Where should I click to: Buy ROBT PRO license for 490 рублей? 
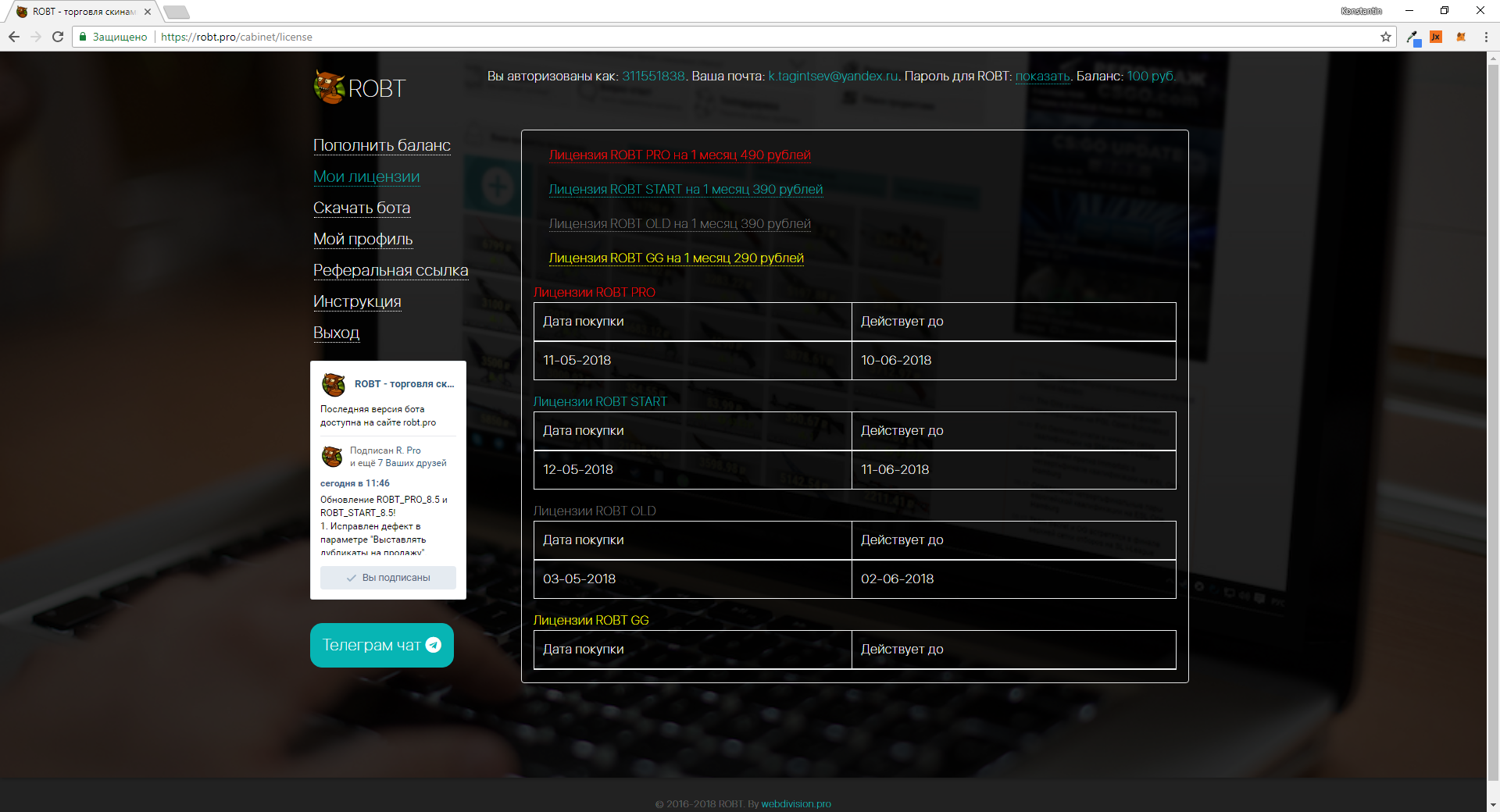[x=680, y=155]
